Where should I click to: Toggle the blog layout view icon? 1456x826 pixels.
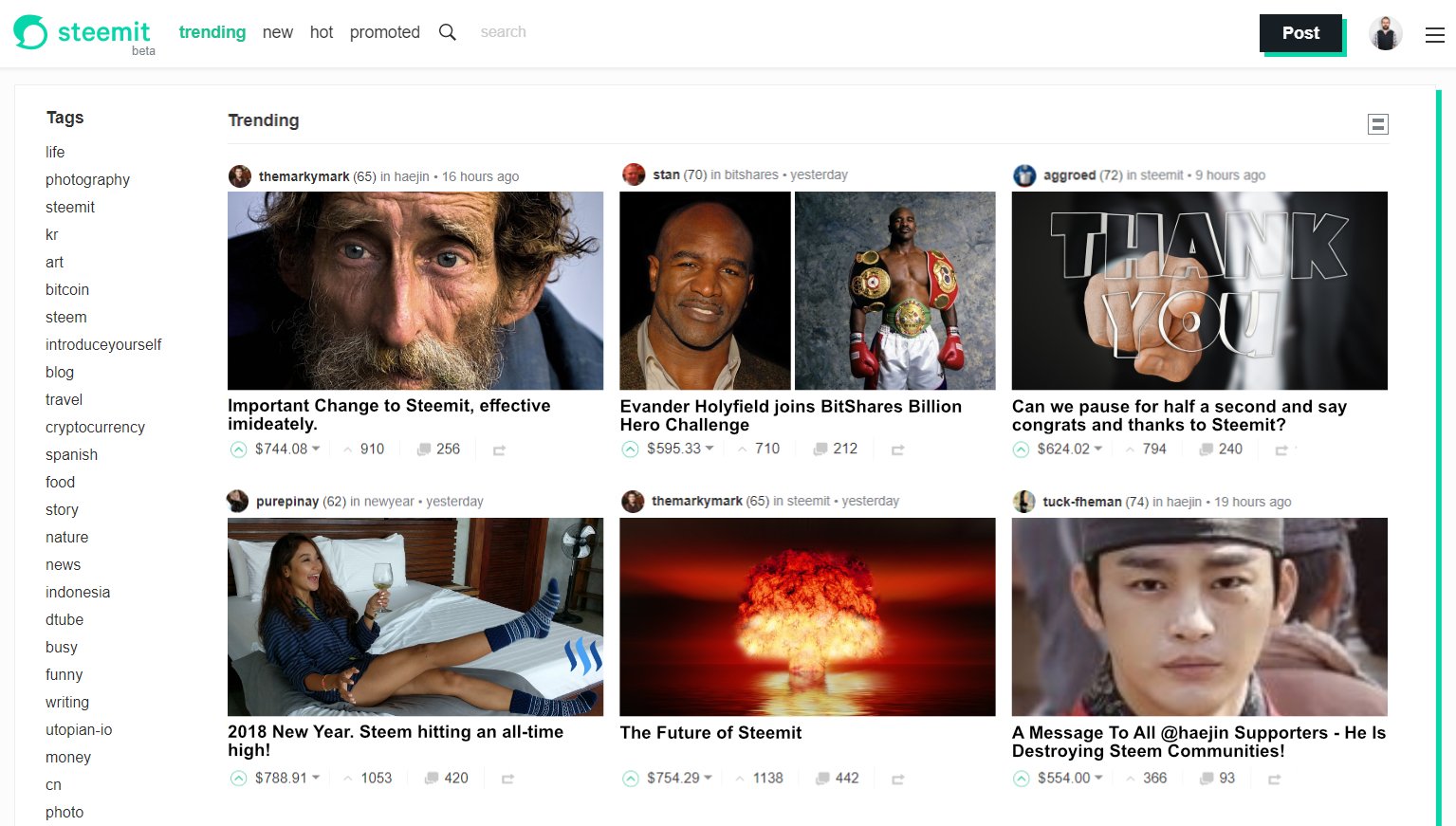point(1378,123)
